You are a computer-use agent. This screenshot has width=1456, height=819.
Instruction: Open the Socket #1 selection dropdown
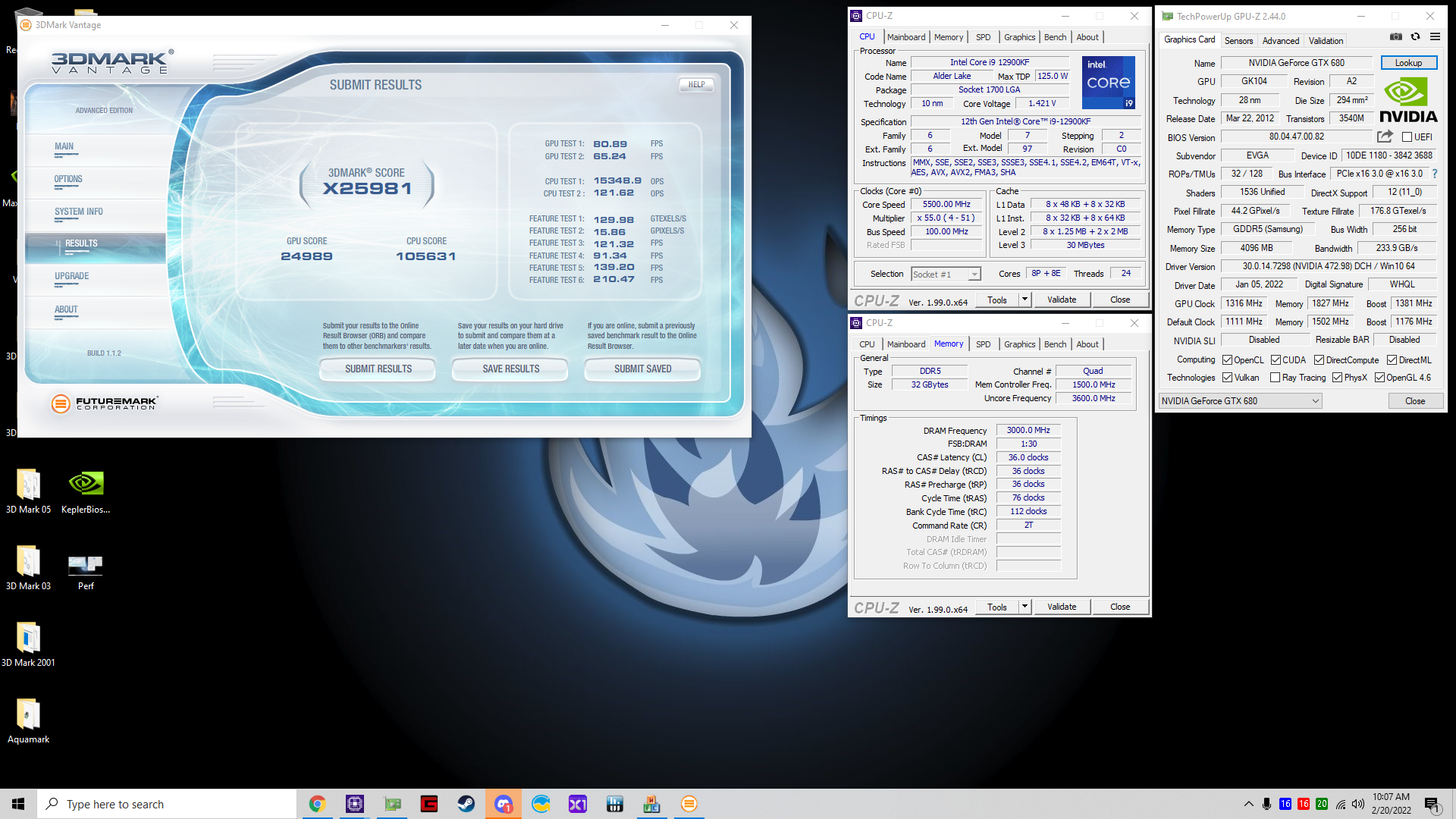[x=946, y=275]
